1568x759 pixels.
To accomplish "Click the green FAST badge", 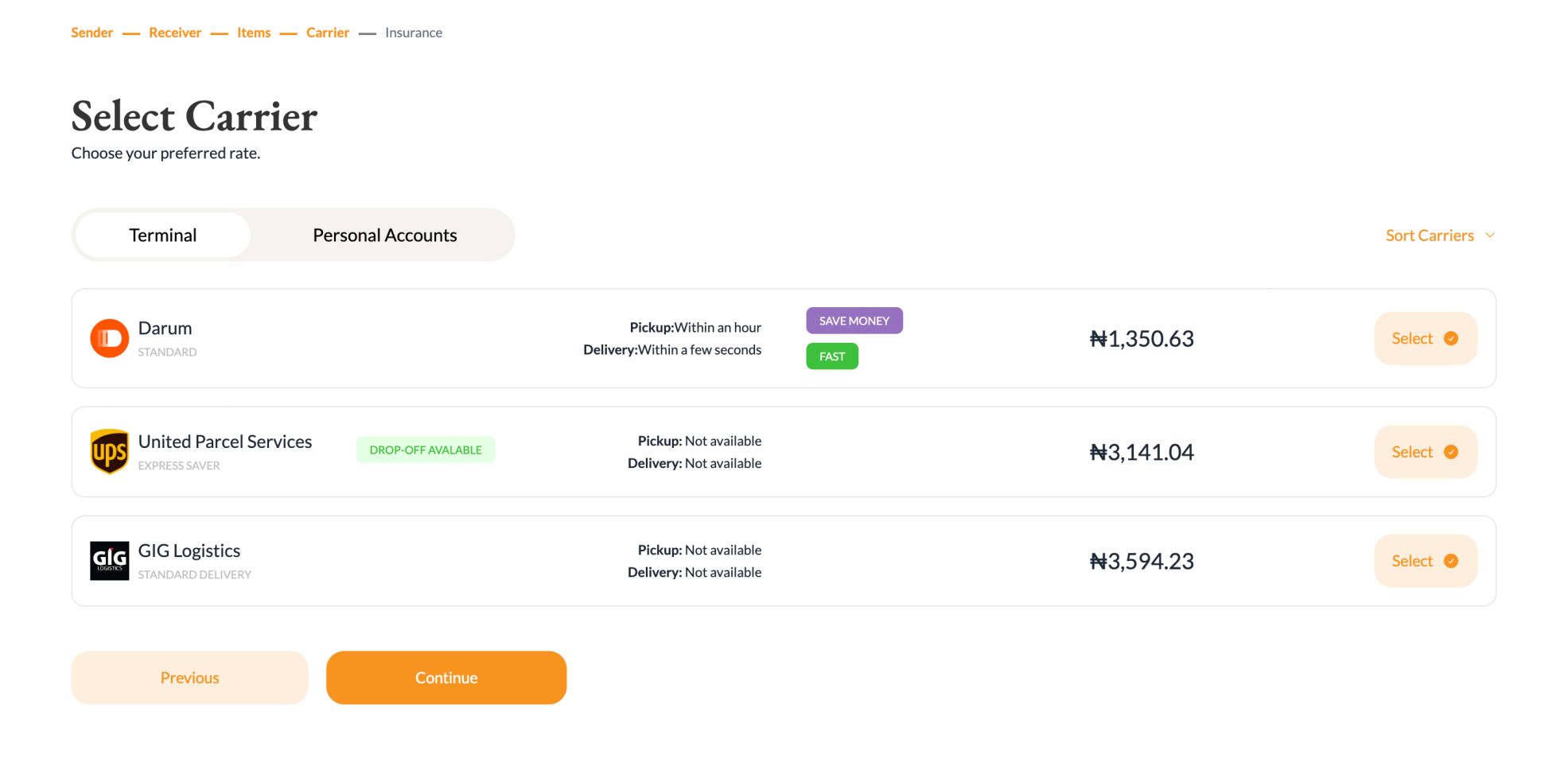I will pyautogui.click(x=832, y=356).
